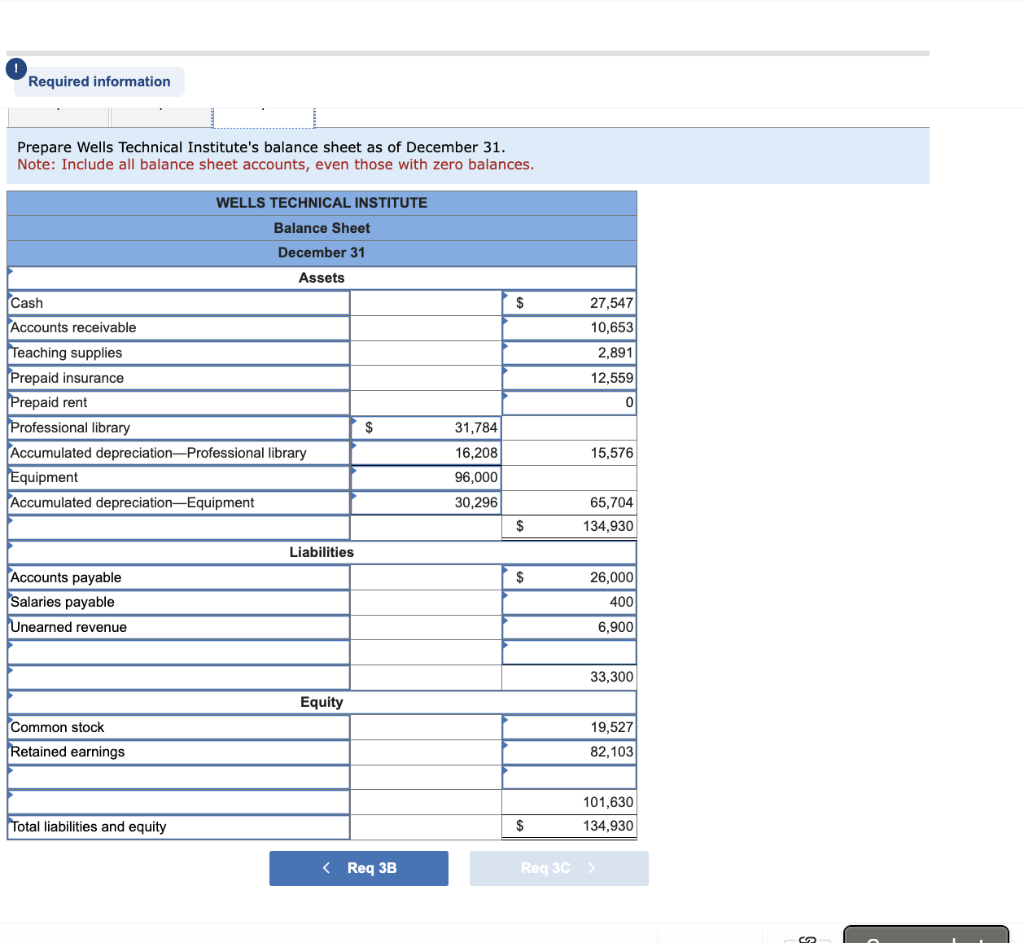Click the Cash amount cell showing 27,547
Screen dimensions: 1024x943
[x=568, y=302]
